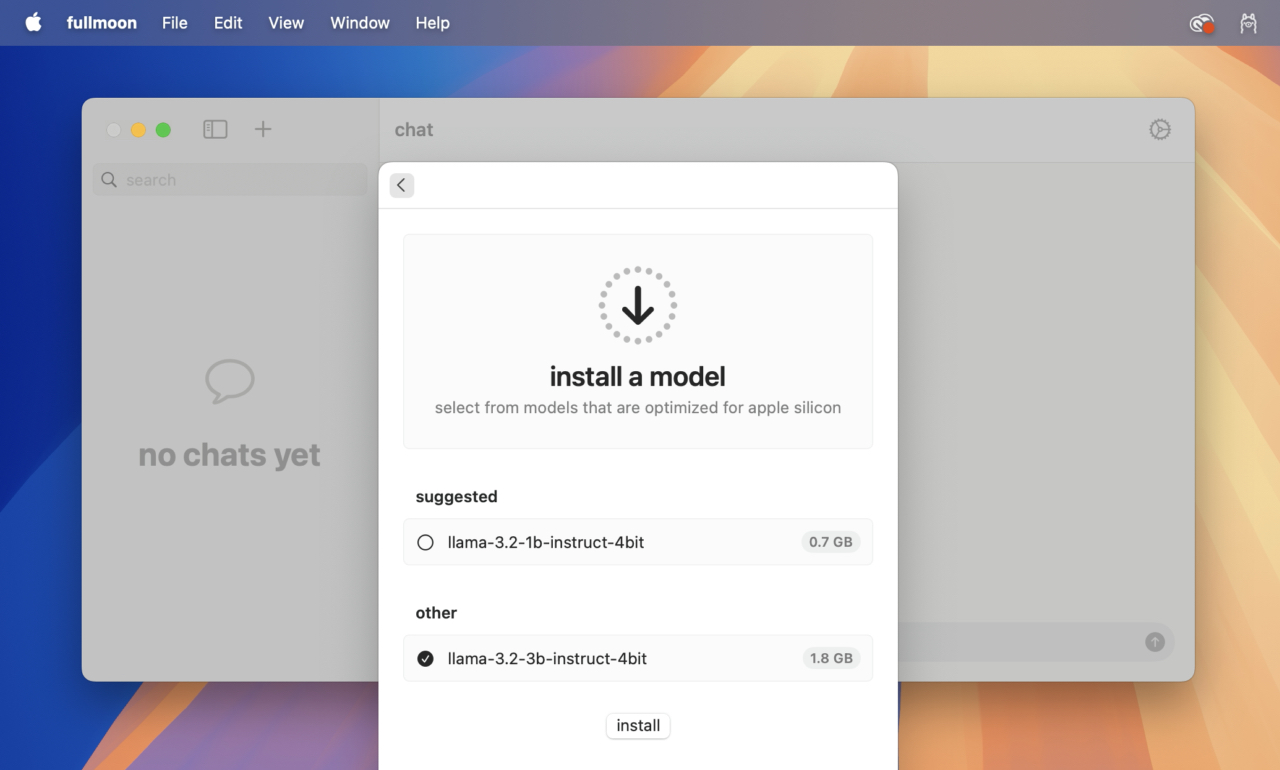Open settings via the gear icon

(1160, 129)
